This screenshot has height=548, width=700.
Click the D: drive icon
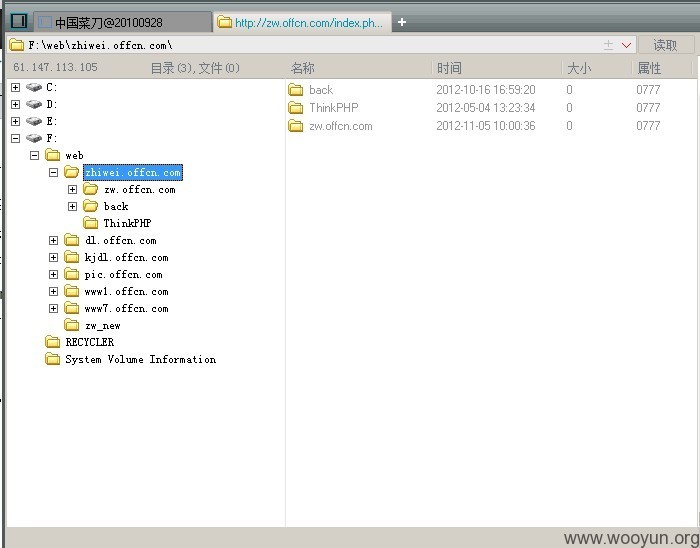click(x=34, y=104)
